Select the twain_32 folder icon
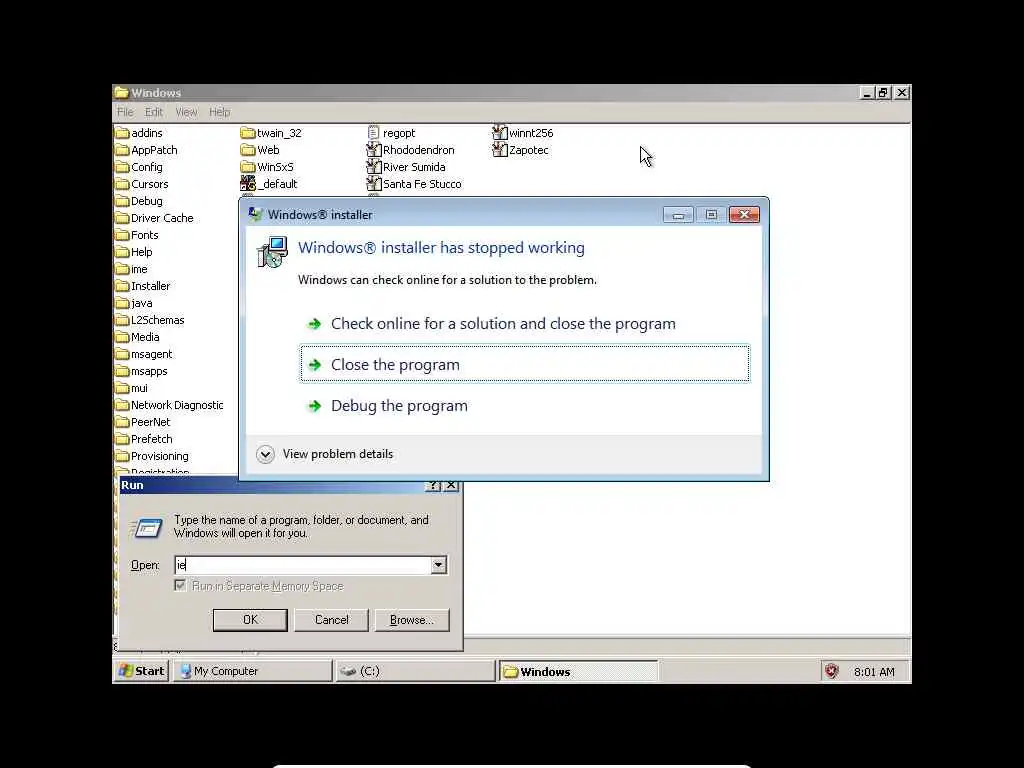The width and height of the screenshot is (1024, 768). coord(248,133)
